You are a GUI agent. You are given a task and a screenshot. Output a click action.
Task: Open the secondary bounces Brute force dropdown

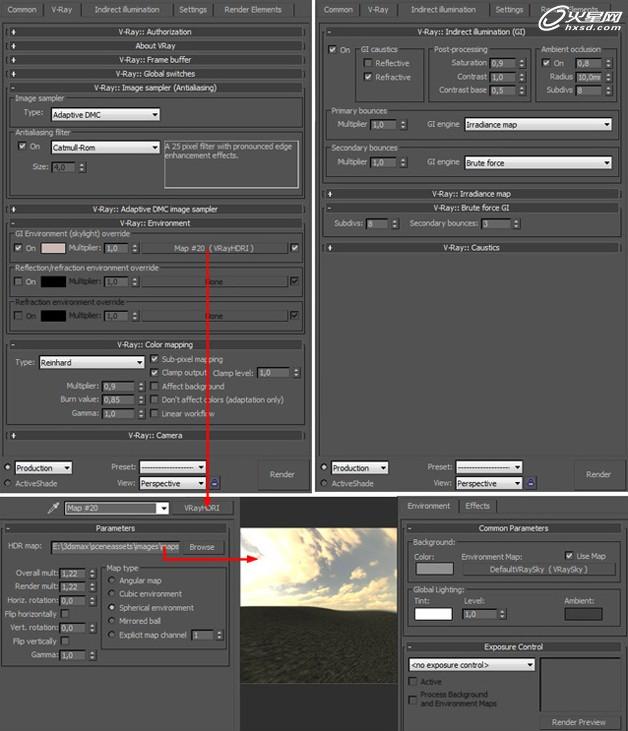[x=538, y=163]
